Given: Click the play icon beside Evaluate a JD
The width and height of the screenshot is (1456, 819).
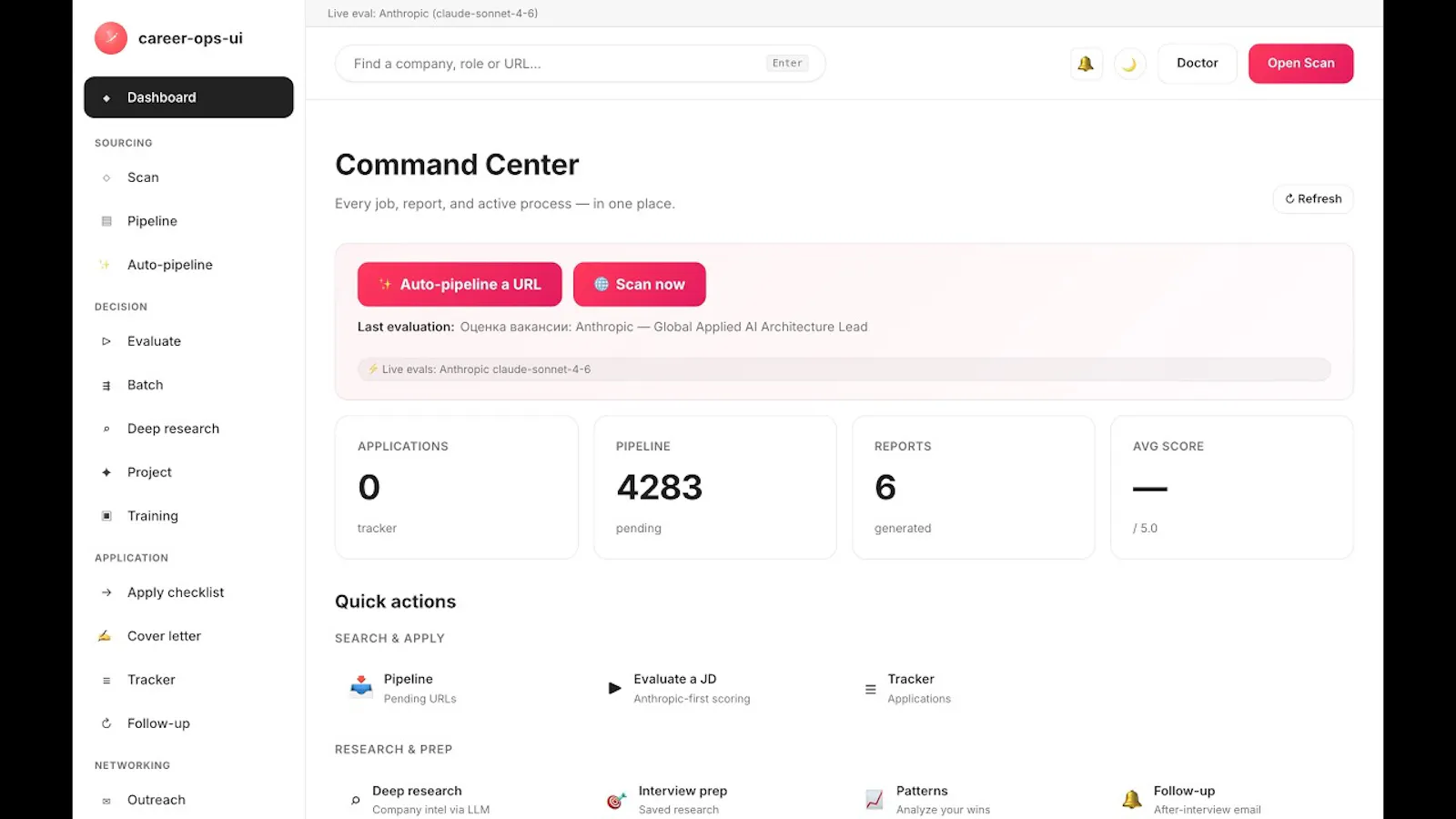Looking at the screenshot, I should [x=615, y=688].
